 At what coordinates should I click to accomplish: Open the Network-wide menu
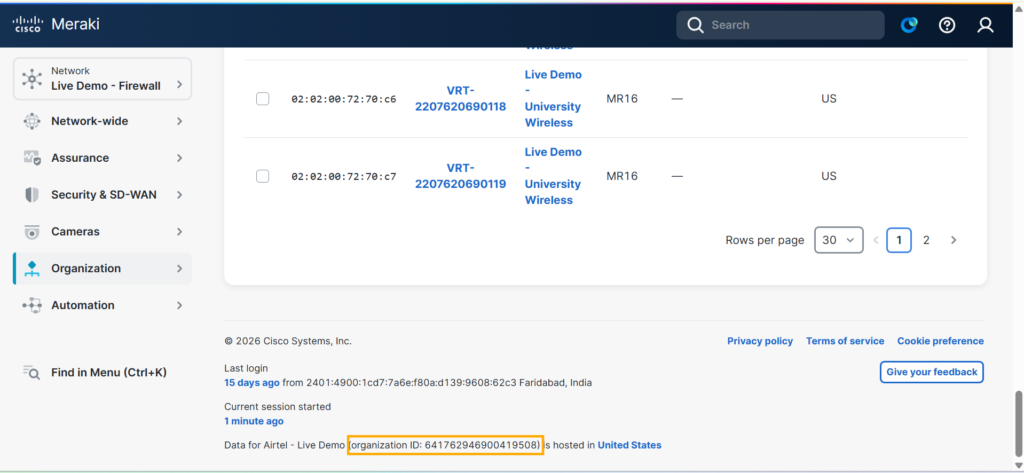[x=103, y=122]
